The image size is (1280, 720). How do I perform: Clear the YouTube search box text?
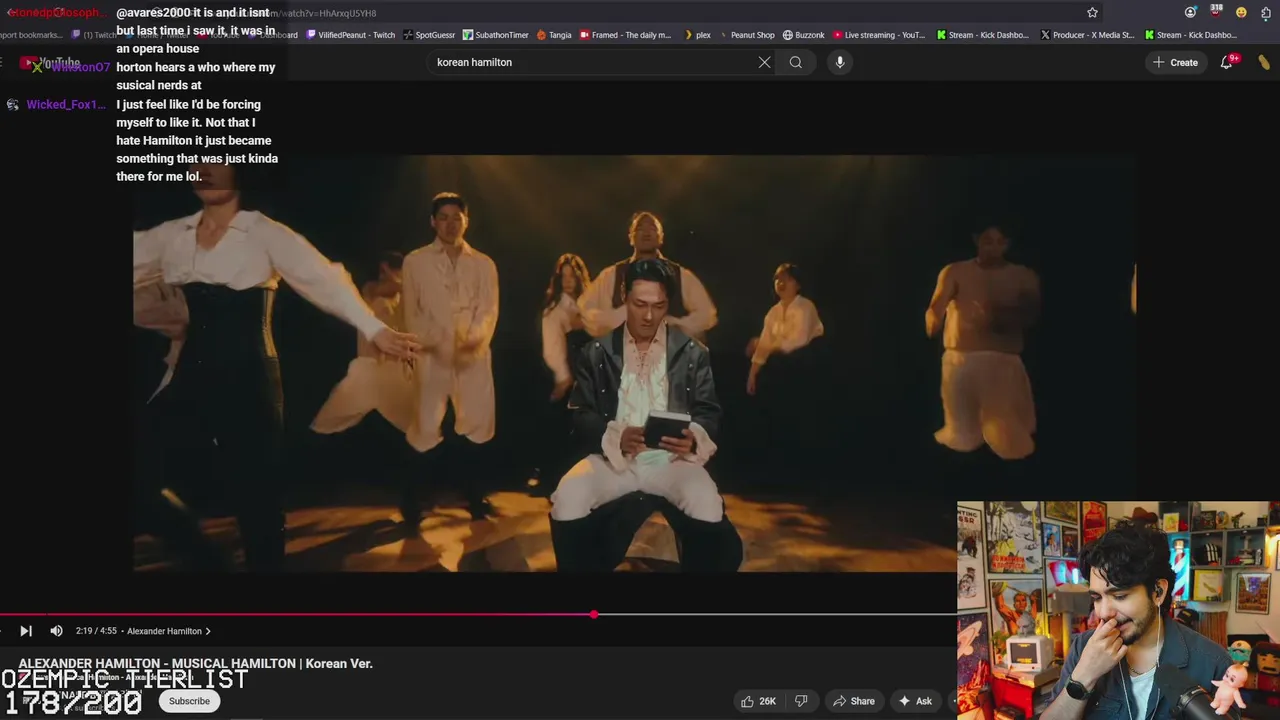(764, 62)
